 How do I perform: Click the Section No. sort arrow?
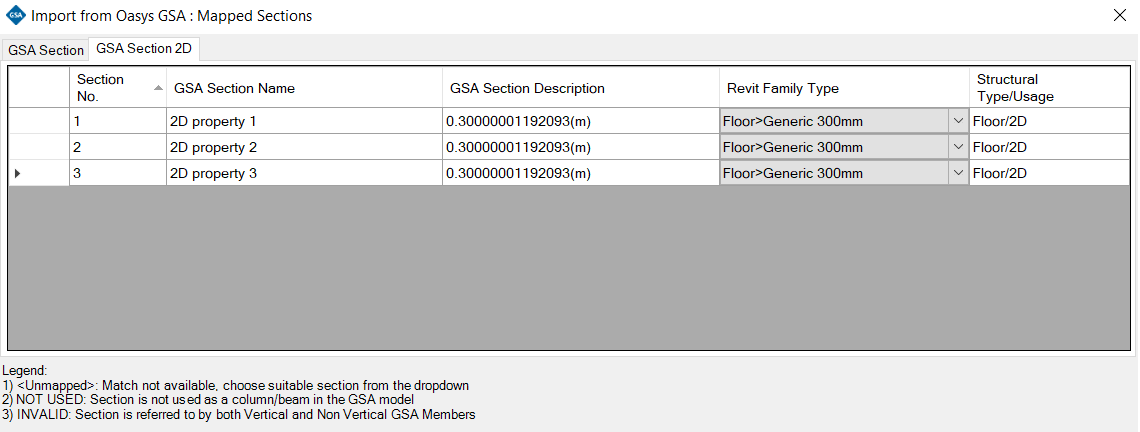[158, 88]
